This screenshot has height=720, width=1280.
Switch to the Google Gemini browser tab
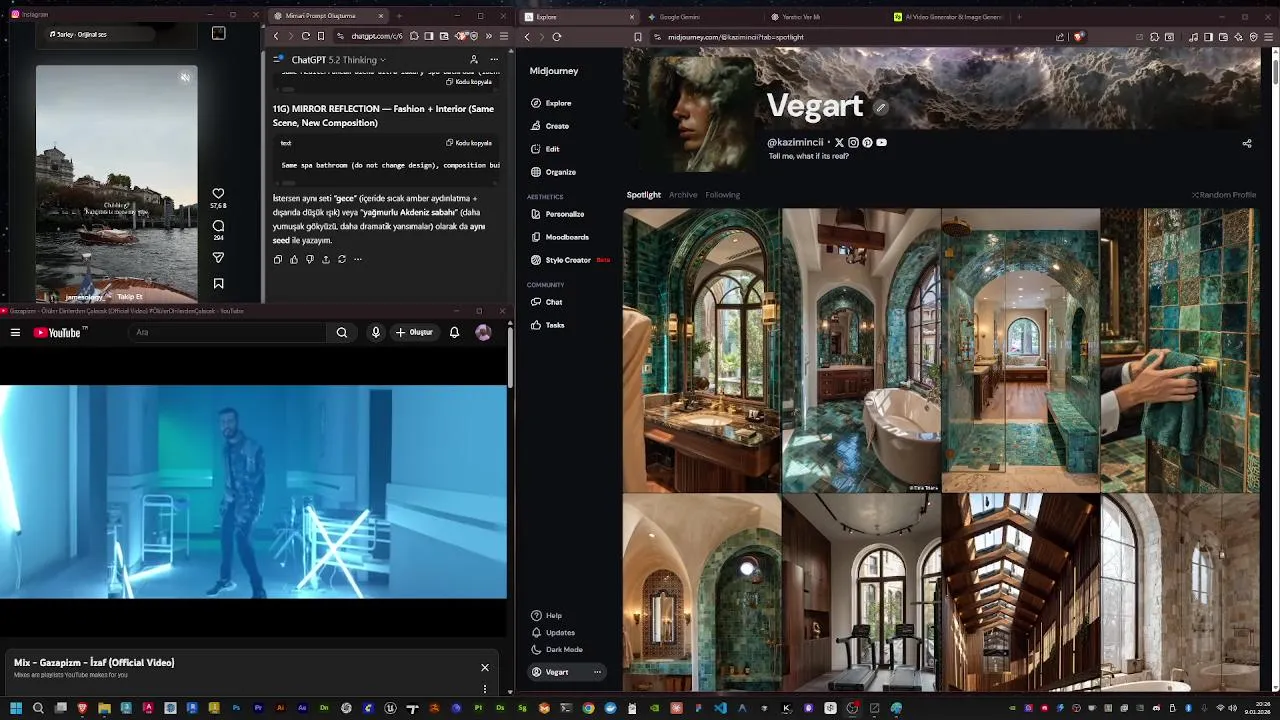pos(700,17)
